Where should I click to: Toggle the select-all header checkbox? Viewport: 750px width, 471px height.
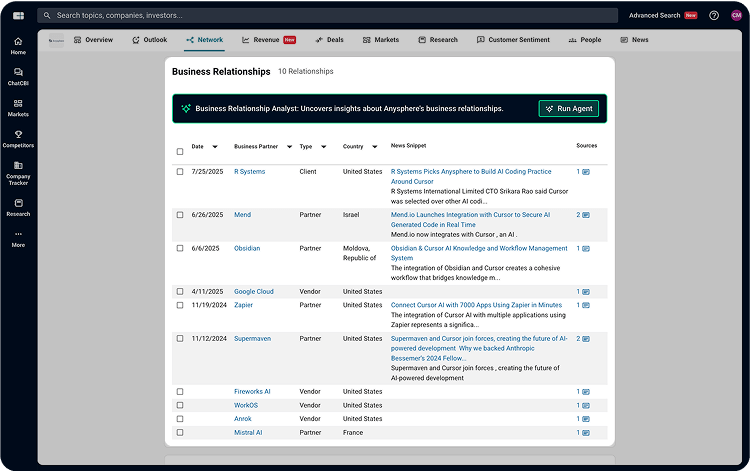(x=180, y=152)
